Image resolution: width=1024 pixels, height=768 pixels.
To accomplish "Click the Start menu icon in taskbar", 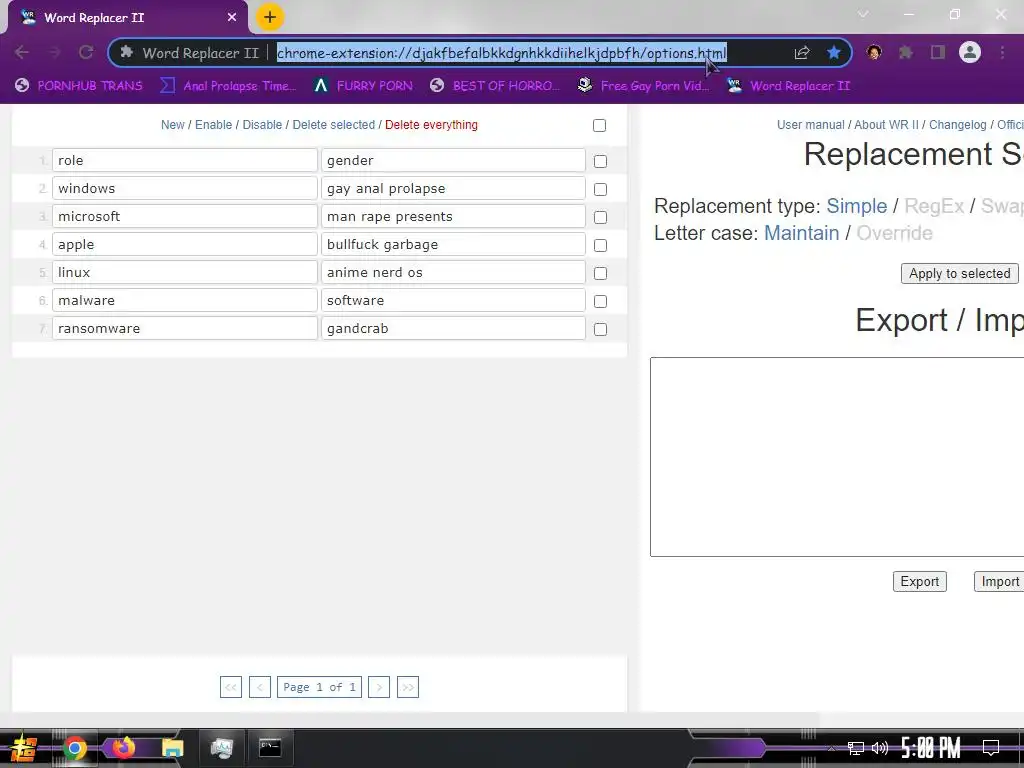I will [23, 748].
